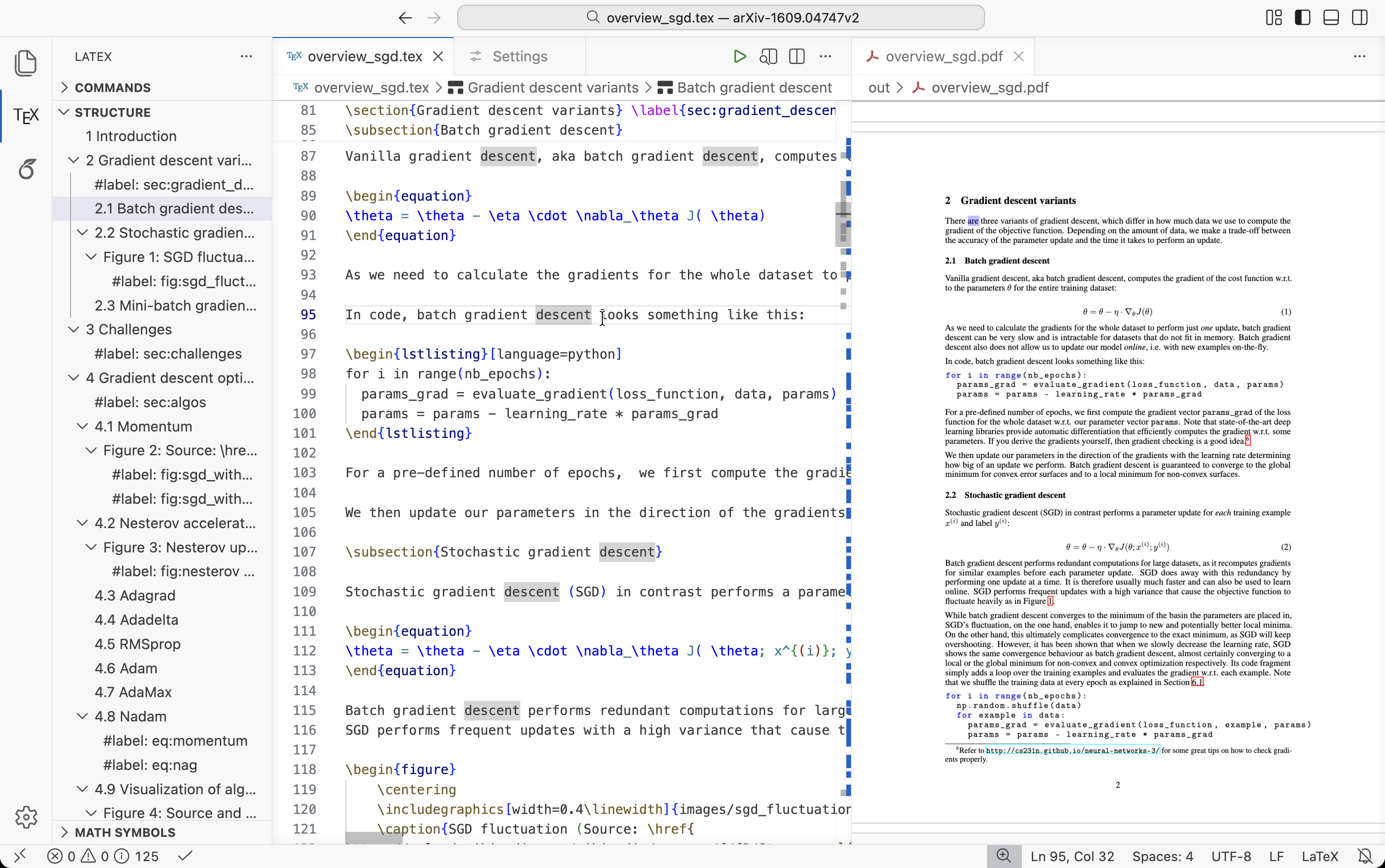Click the Customize Layout icon

(x=1273, y=18)
